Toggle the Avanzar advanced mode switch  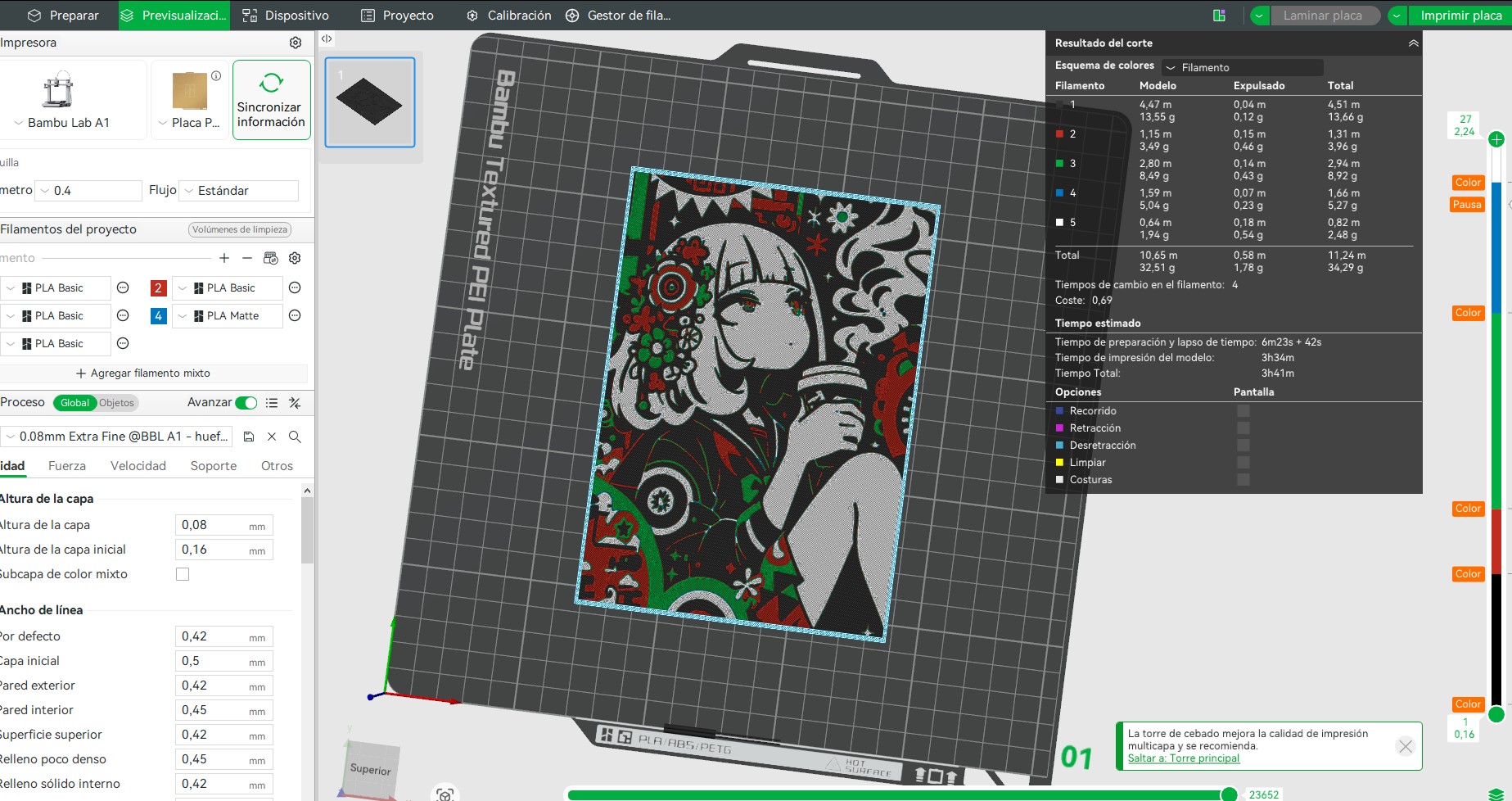(246, 403)
